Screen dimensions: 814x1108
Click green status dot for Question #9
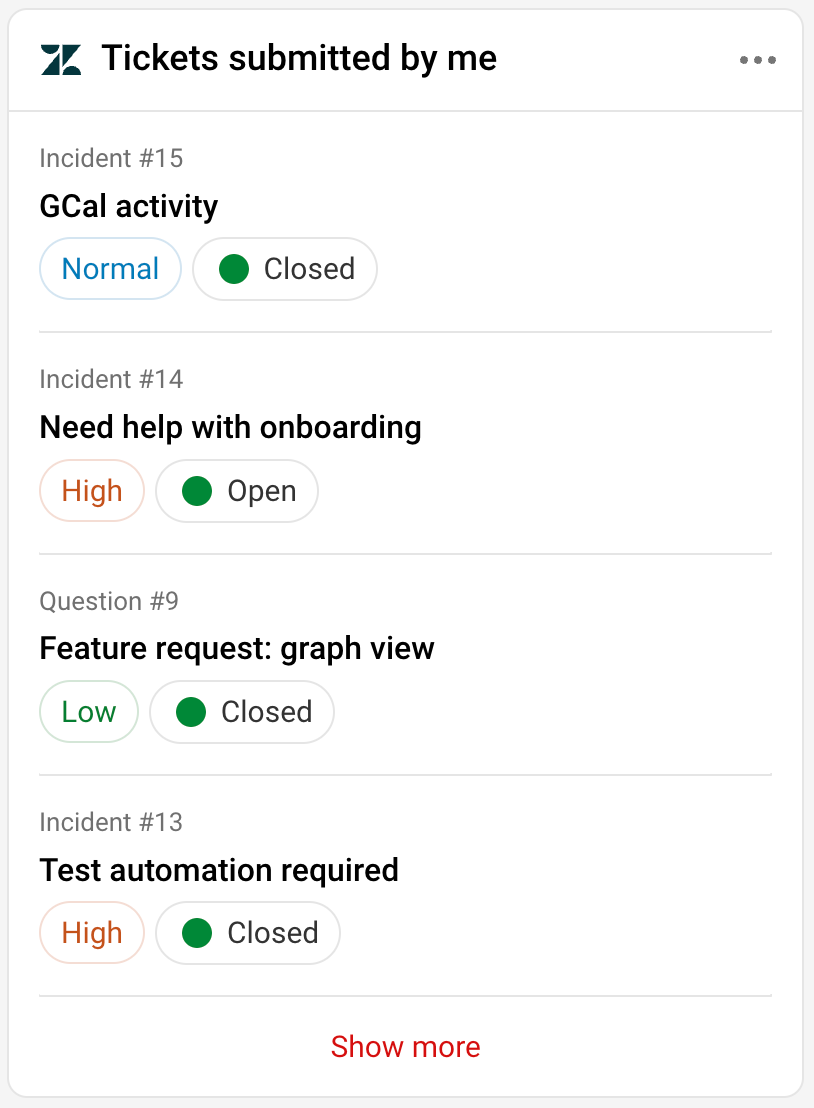[x=191, y=712]
